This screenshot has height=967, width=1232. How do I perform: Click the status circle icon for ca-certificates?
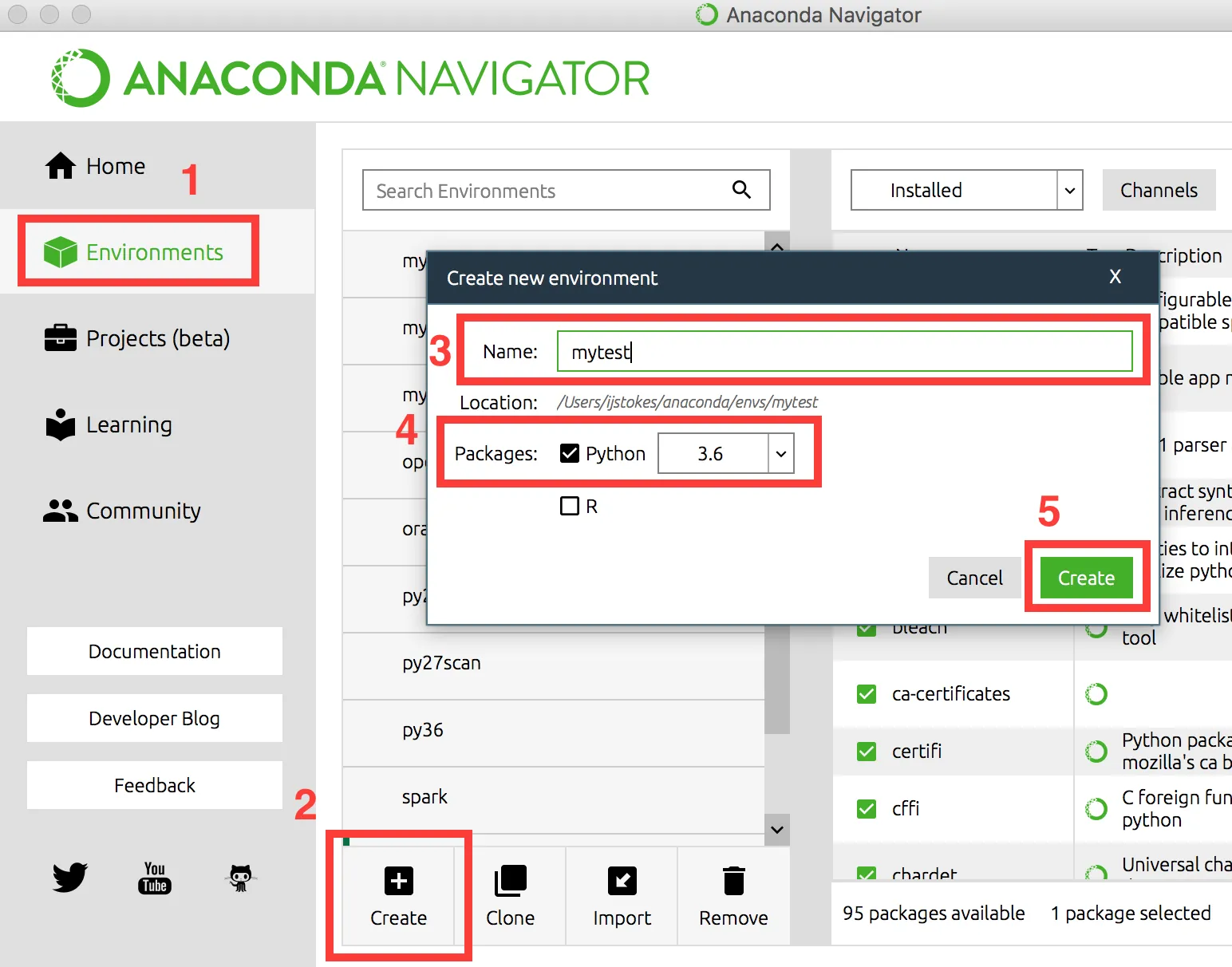[x=1096, y=694]
